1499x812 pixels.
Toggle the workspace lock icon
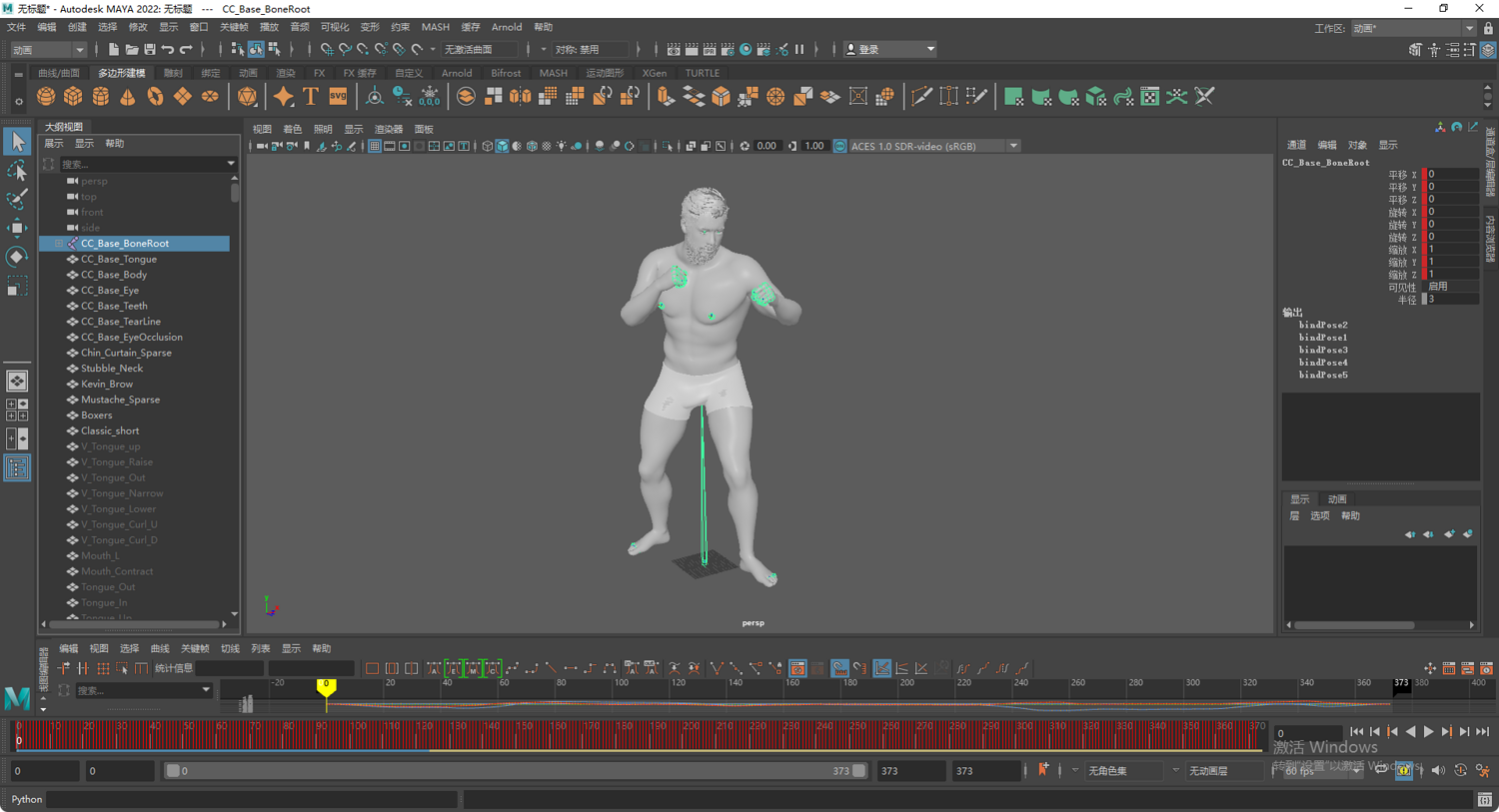pos(1488,28)
